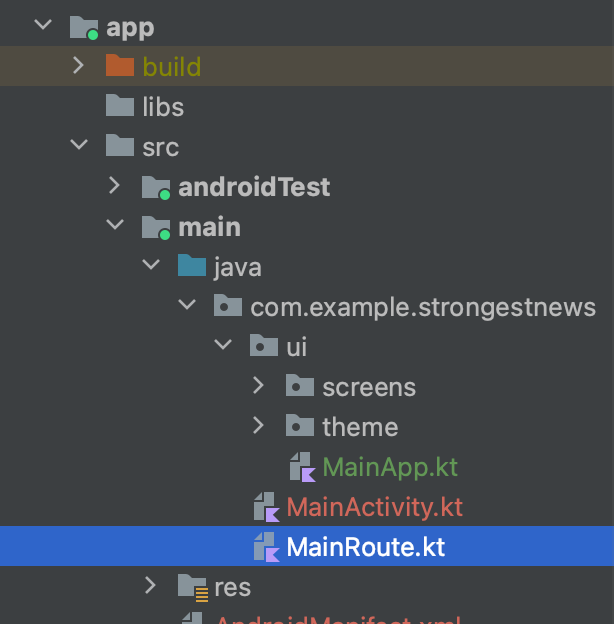Click the Kotlin file icon beside MainApp.kt
This screenshot has width=614, height=624.
302,467
